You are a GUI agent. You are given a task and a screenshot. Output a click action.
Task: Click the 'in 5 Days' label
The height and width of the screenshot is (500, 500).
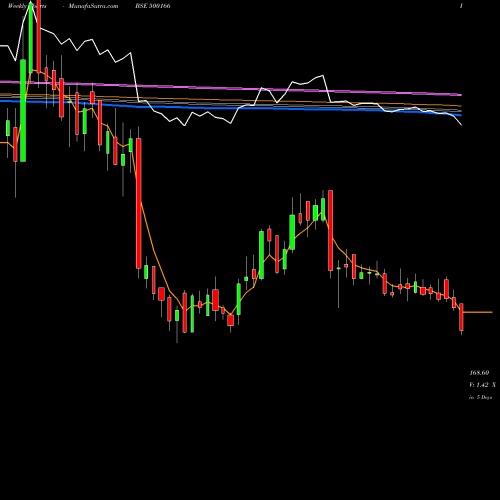[480, 397]
